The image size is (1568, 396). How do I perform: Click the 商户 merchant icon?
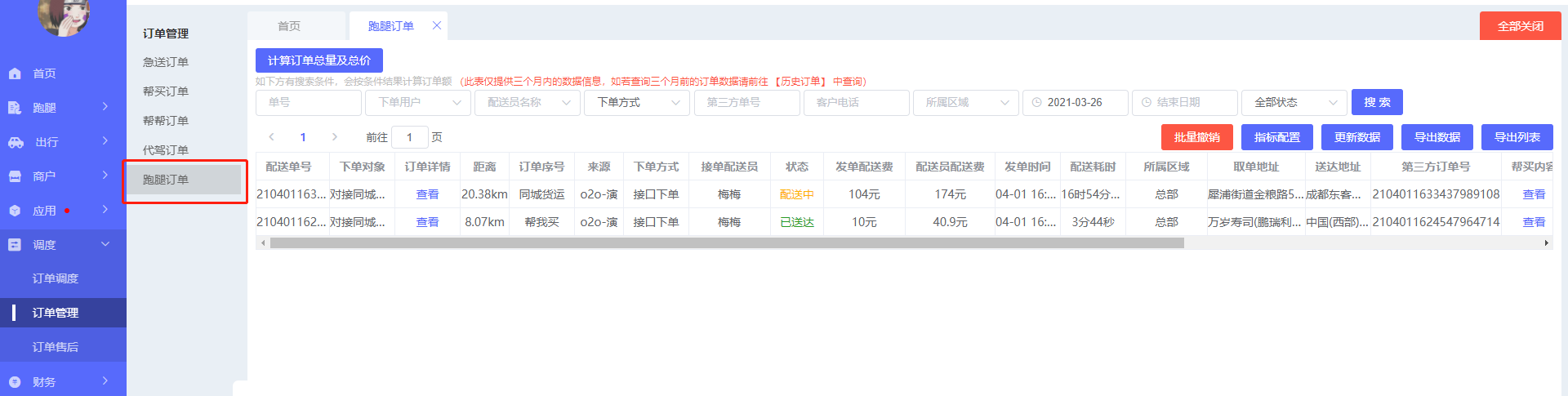click(15, 176)
